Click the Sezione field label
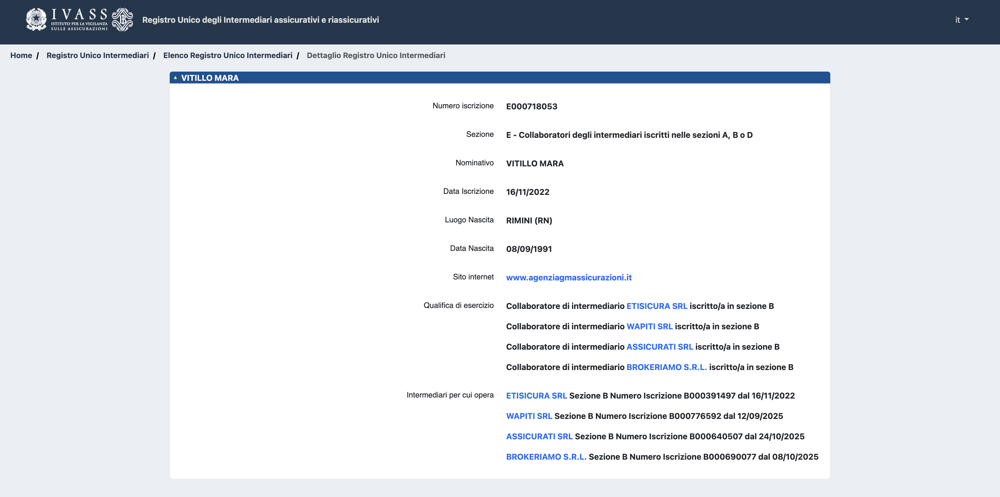This screenshot has height=497, width=1000. tap(480, 135)
